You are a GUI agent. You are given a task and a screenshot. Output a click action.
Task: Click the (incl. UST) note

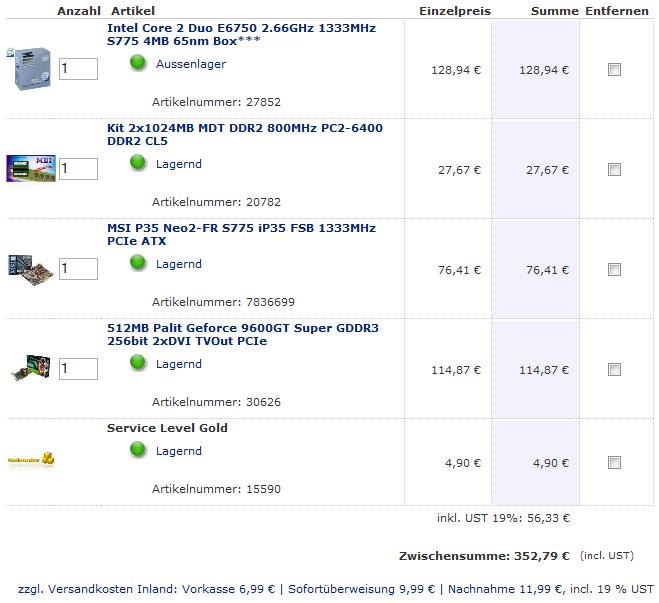606,556
